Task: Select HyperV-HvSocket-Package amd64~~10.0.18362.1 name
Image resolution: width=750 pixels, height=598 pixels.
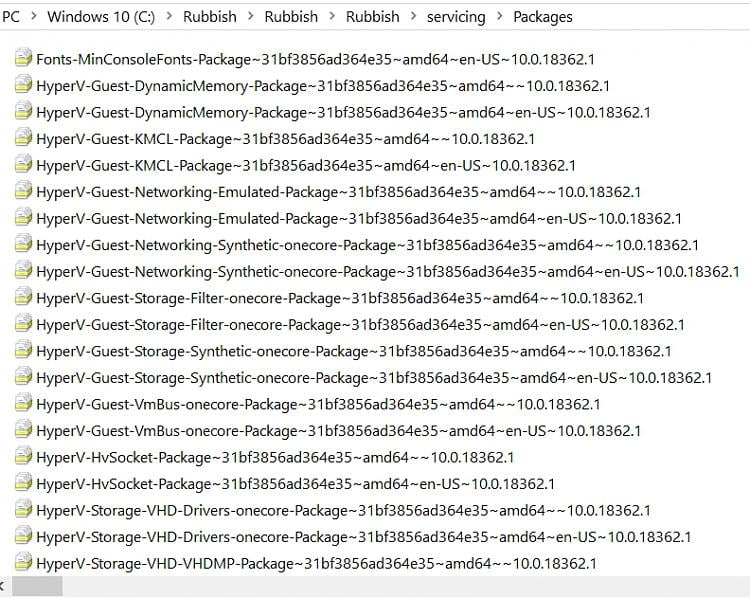Action: pyautogui.click(x=276, y=458)
